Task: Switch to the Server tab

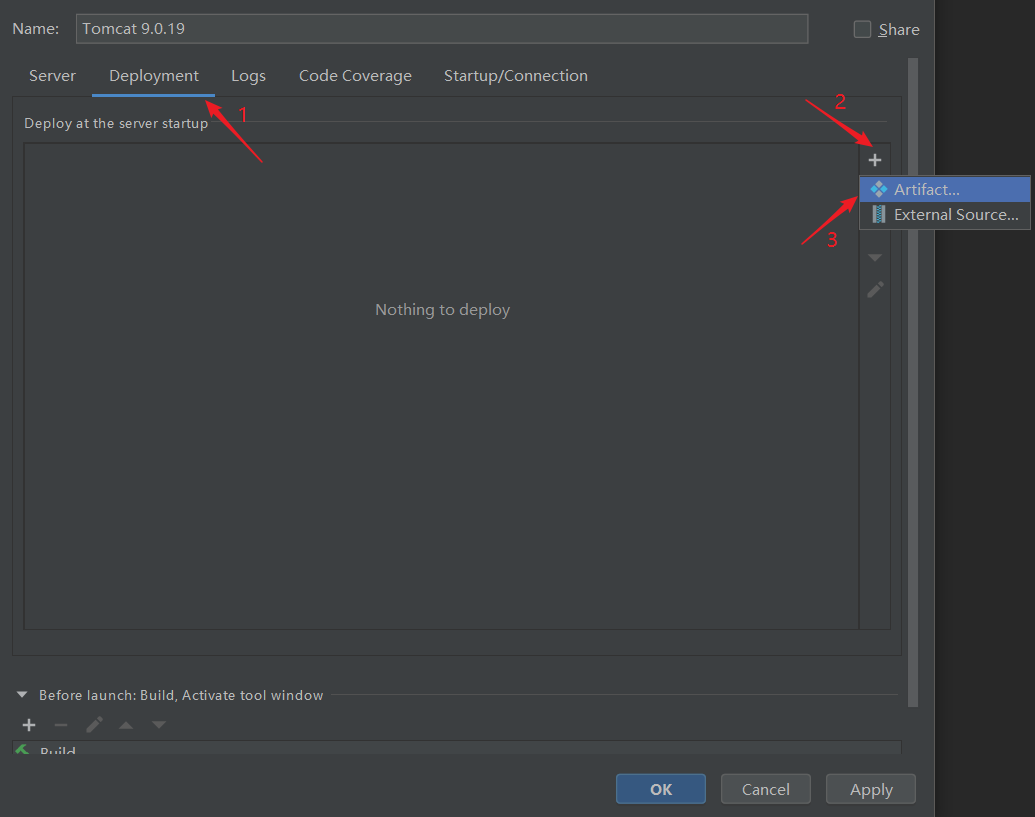Action: coord(52,76)
